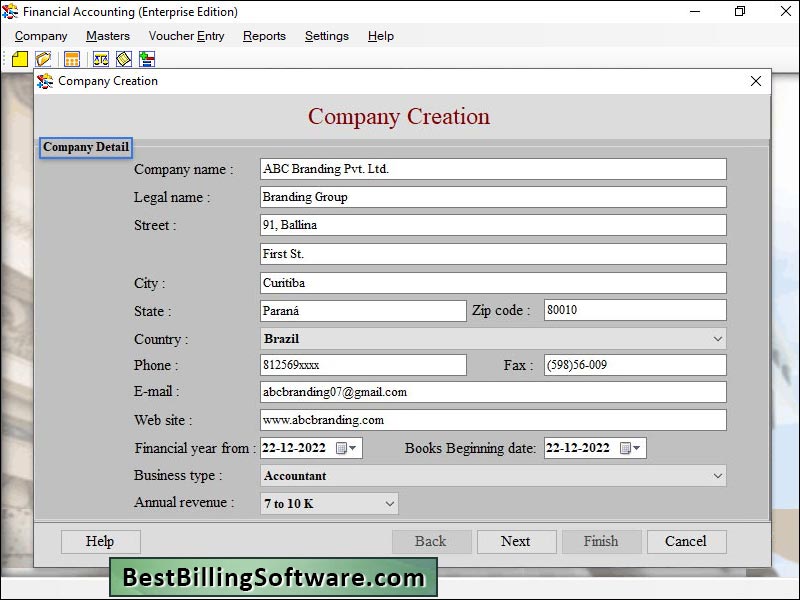Open the Business type dropdown showing Accountant
800x600 pixels.
click(716, 475)
